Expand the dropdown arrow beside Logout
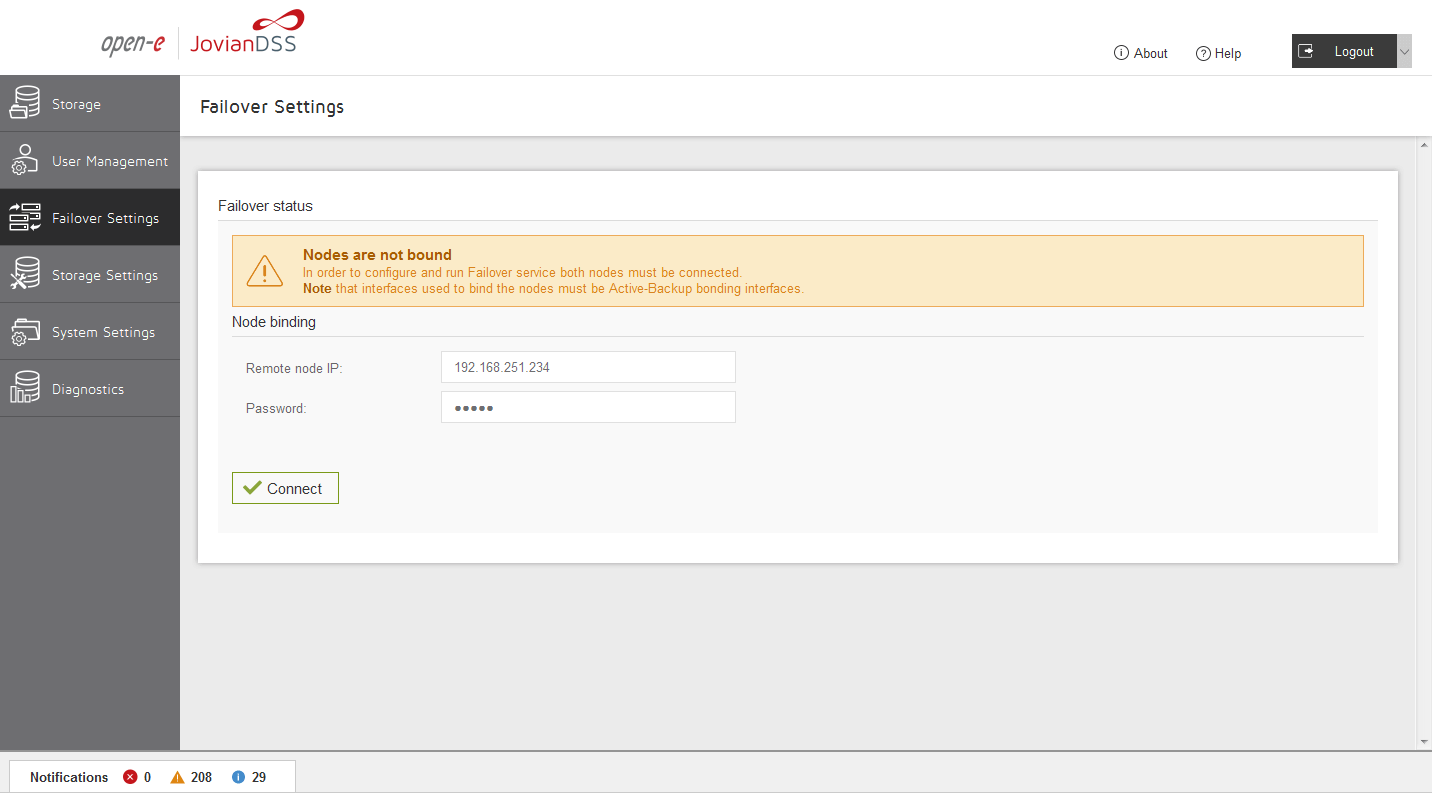The image size is (1432, 798). click(1404, 52)
